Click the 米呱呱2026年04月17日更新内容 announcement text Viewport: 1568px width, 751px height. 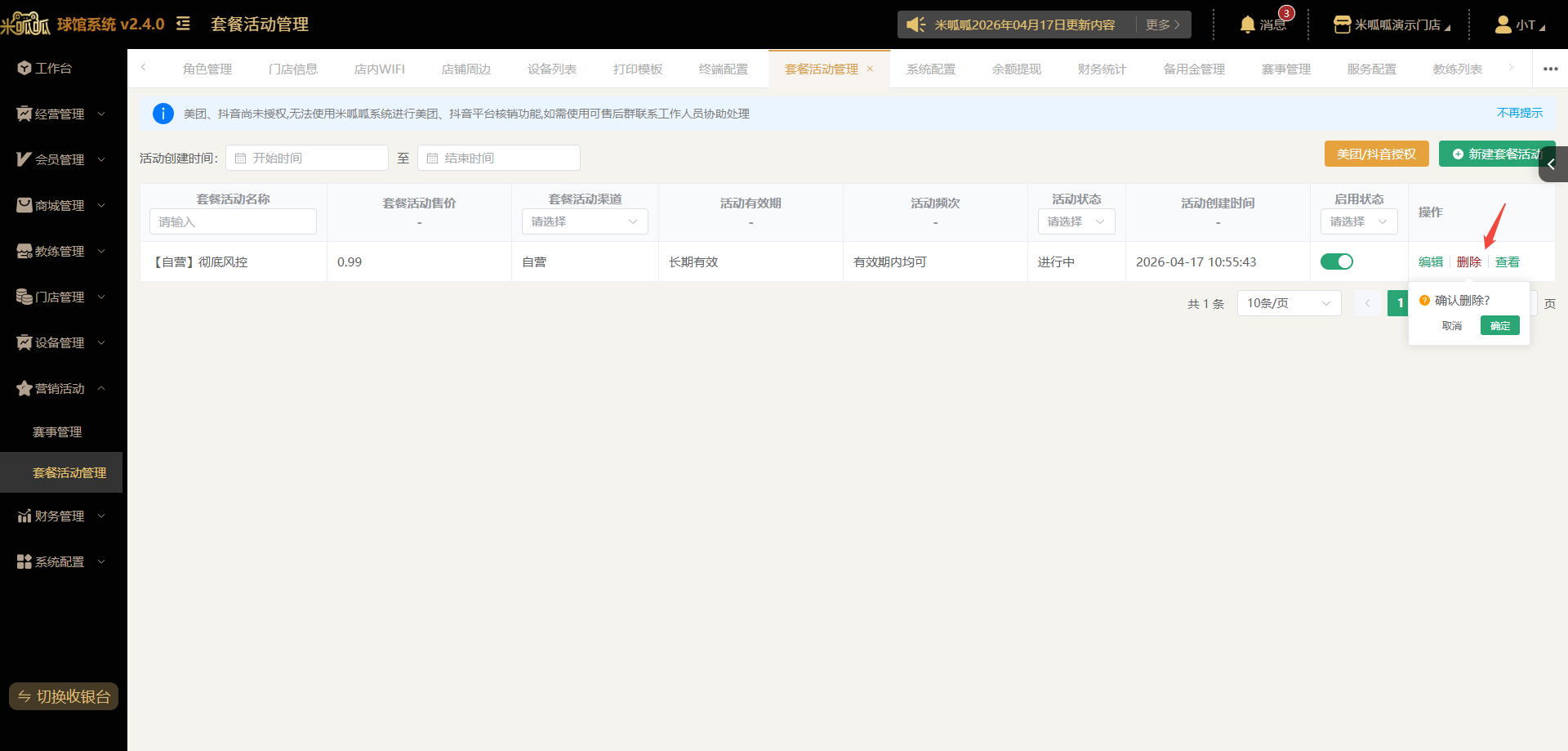click(x=1025, y=25)
